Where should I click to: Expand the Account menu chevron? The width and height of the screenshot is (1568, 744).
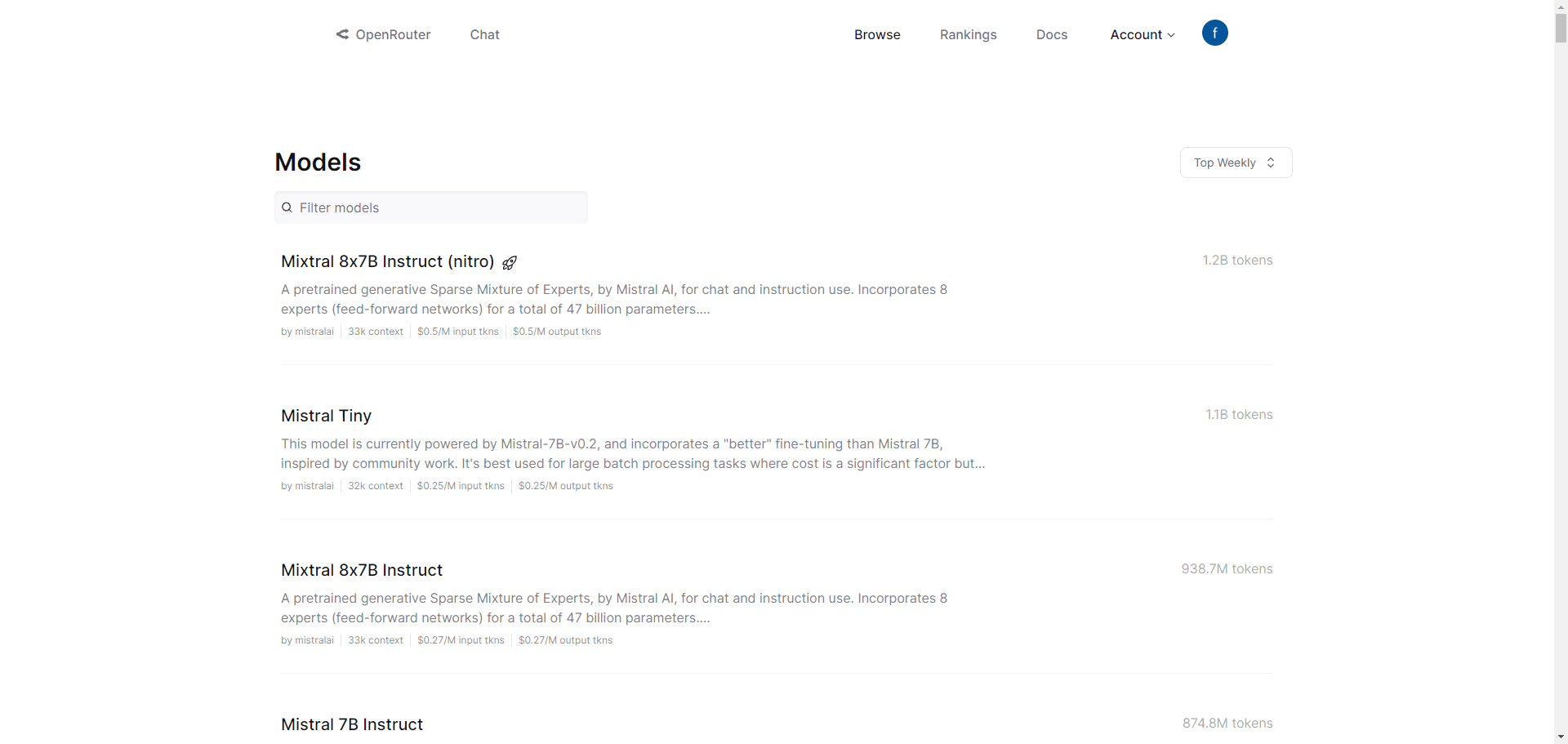point(1171,35)
